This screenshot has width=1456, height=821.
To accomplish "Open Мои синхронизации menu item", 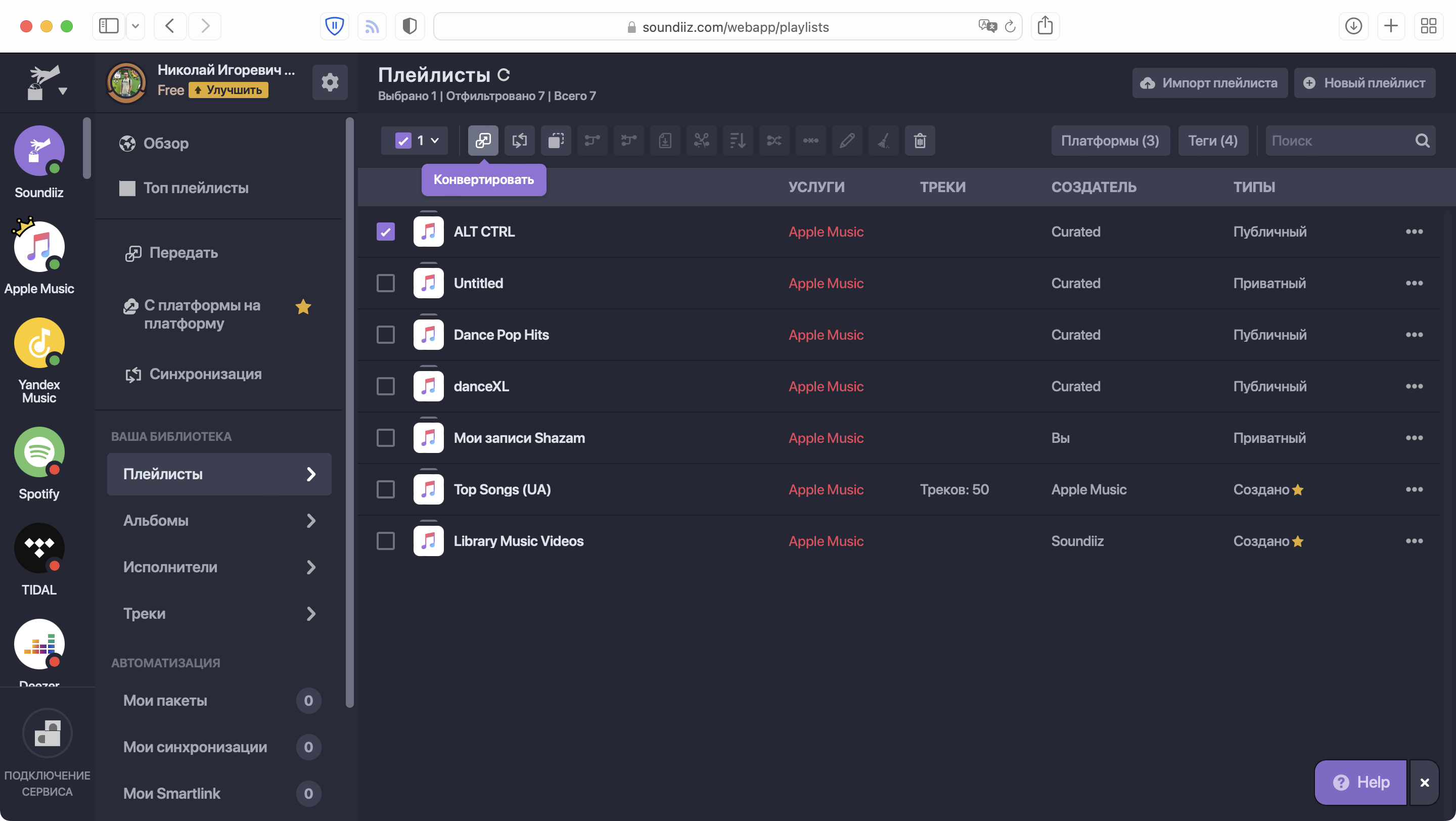I will [219, 747].
